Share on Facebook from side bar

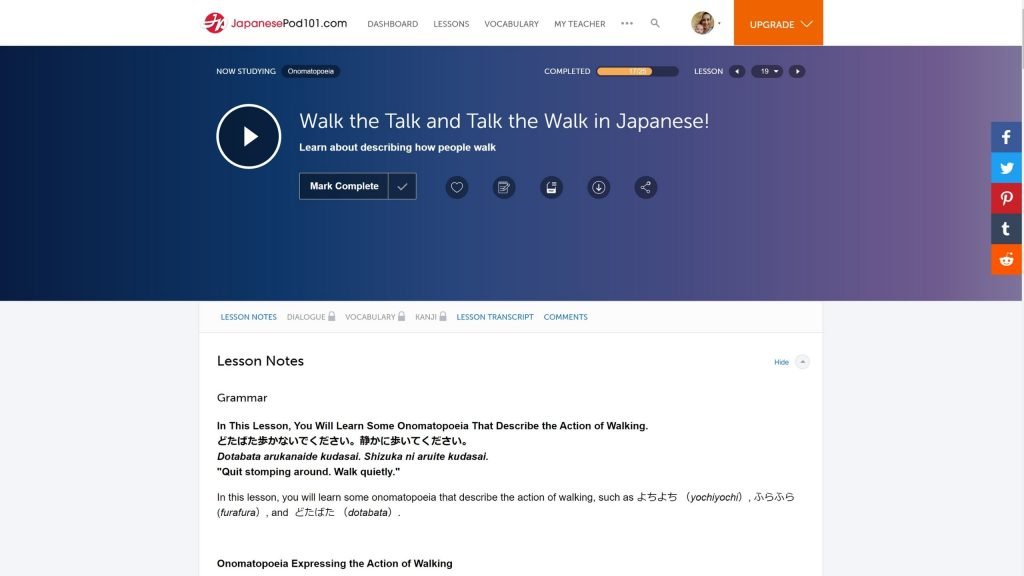pos(1006,137)
